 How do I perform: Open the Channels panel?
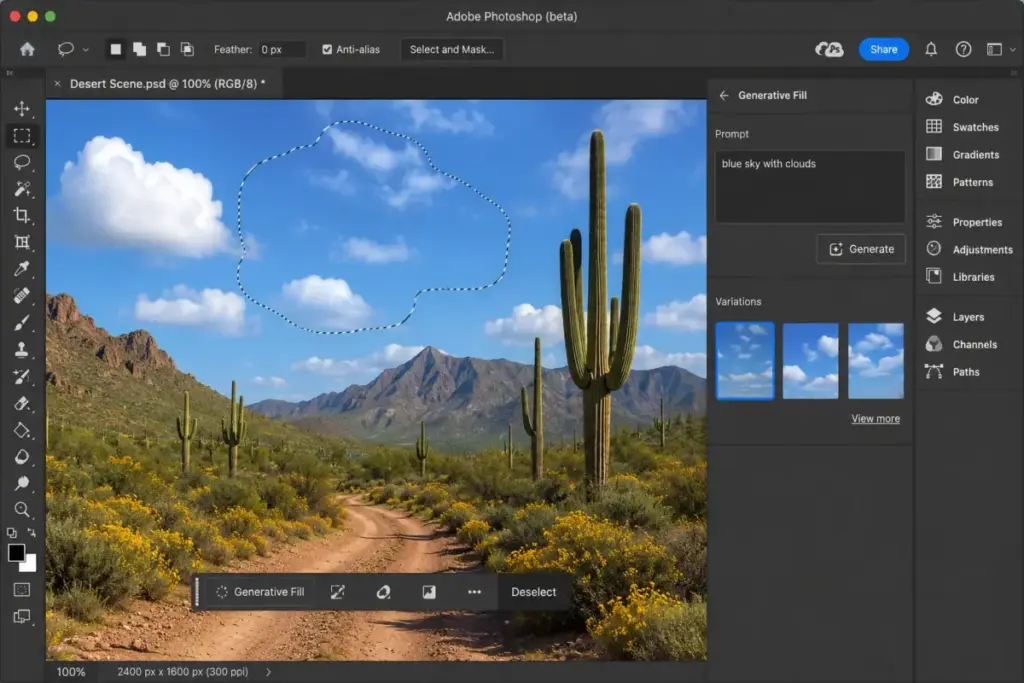click(x=961, y=344)
